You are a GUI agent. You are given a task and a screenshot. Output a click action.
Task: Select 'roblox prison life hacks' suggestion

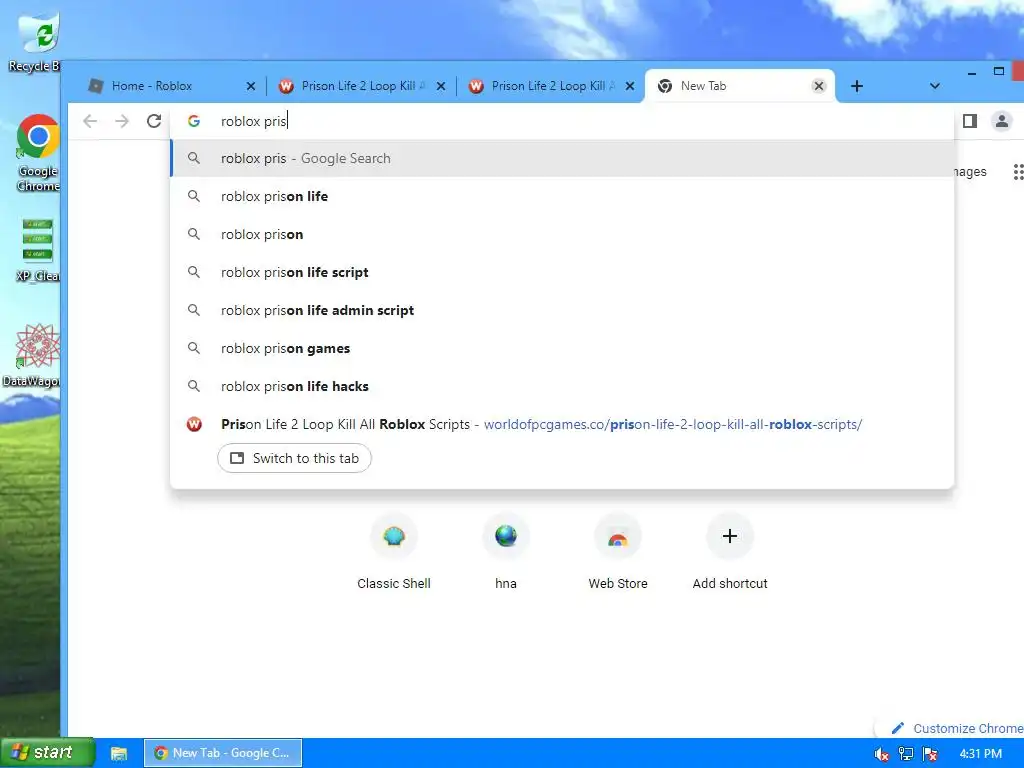(562, 385)
